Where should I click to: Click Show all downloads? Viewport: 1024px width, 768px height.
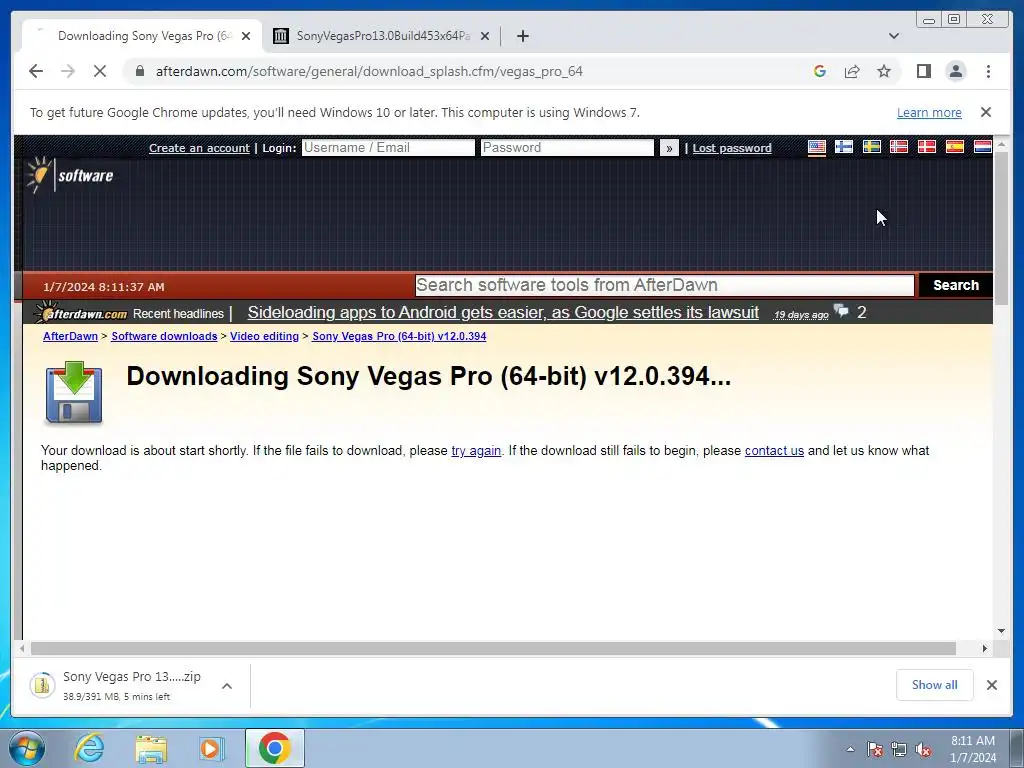pos(935,685)
